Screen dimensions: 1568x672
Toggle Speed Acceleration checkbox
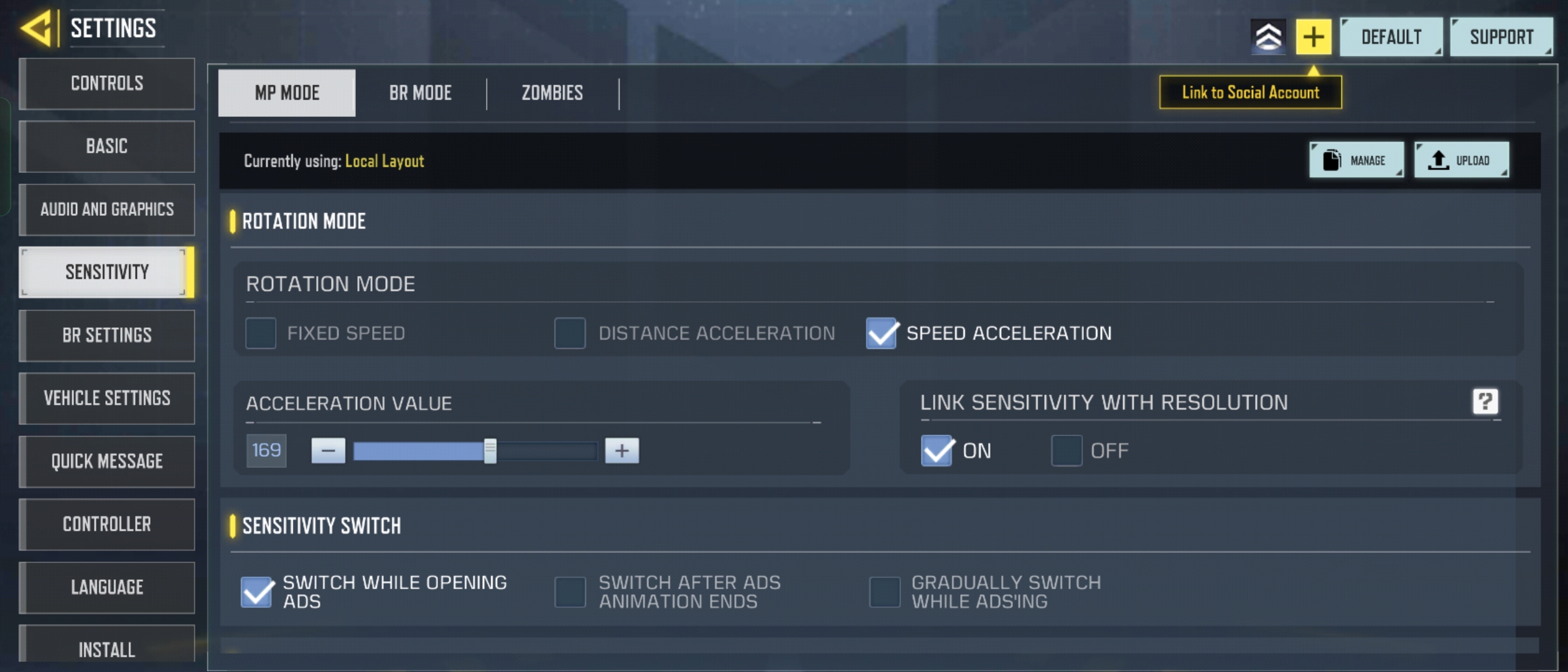[882, 333]
